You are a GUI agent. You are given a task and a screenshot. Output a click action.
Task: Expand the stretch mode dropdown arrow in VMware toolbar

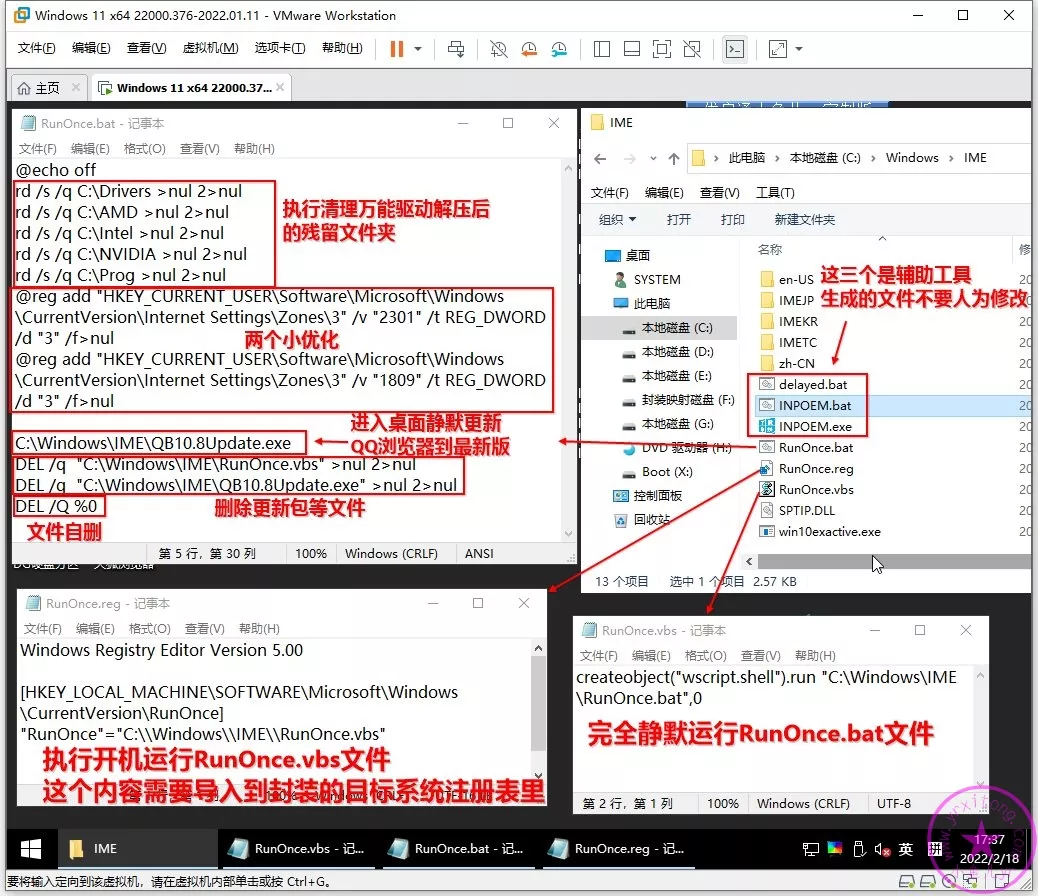click(x=799, y=48)
